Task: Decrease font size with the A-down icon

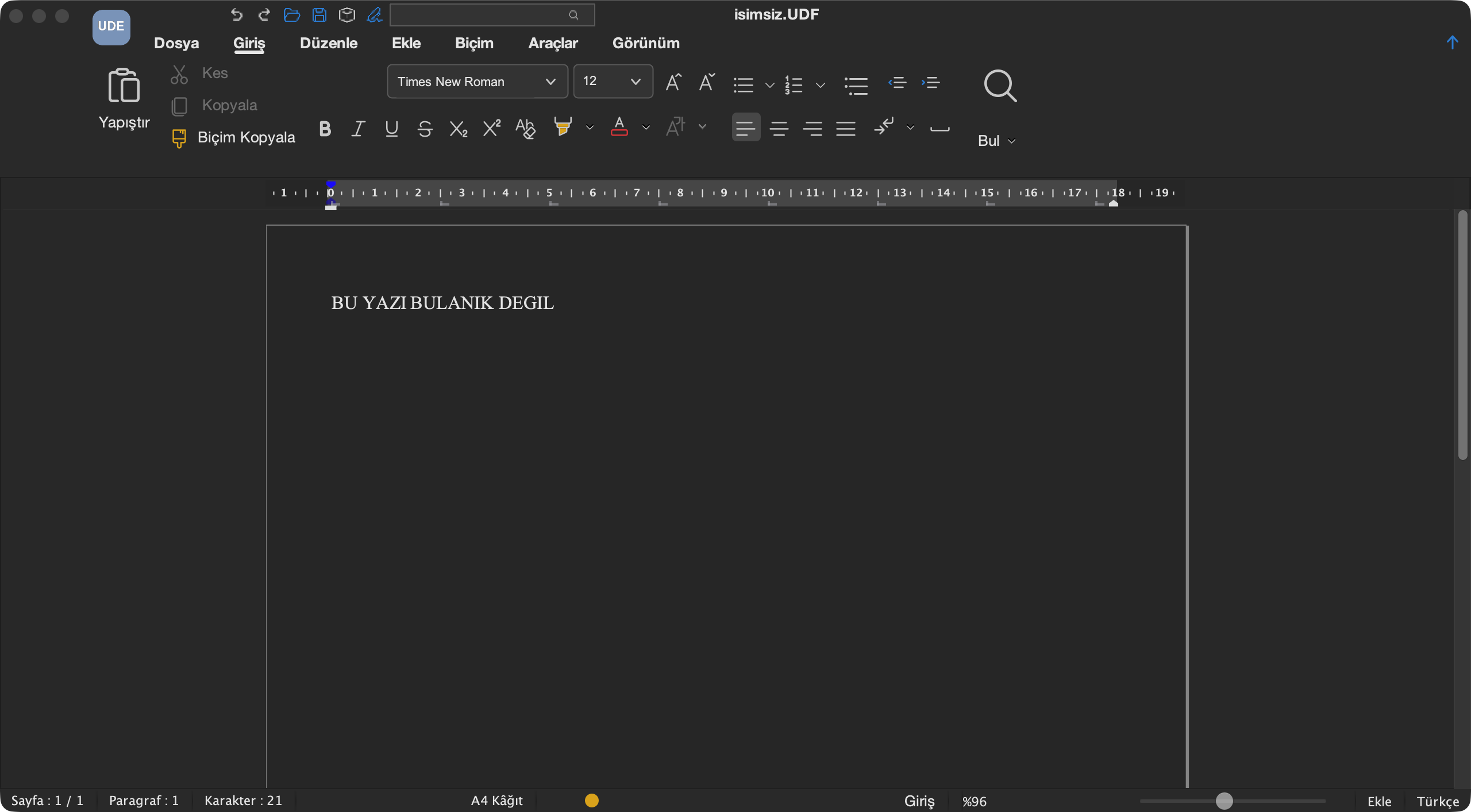Action: 707,82
